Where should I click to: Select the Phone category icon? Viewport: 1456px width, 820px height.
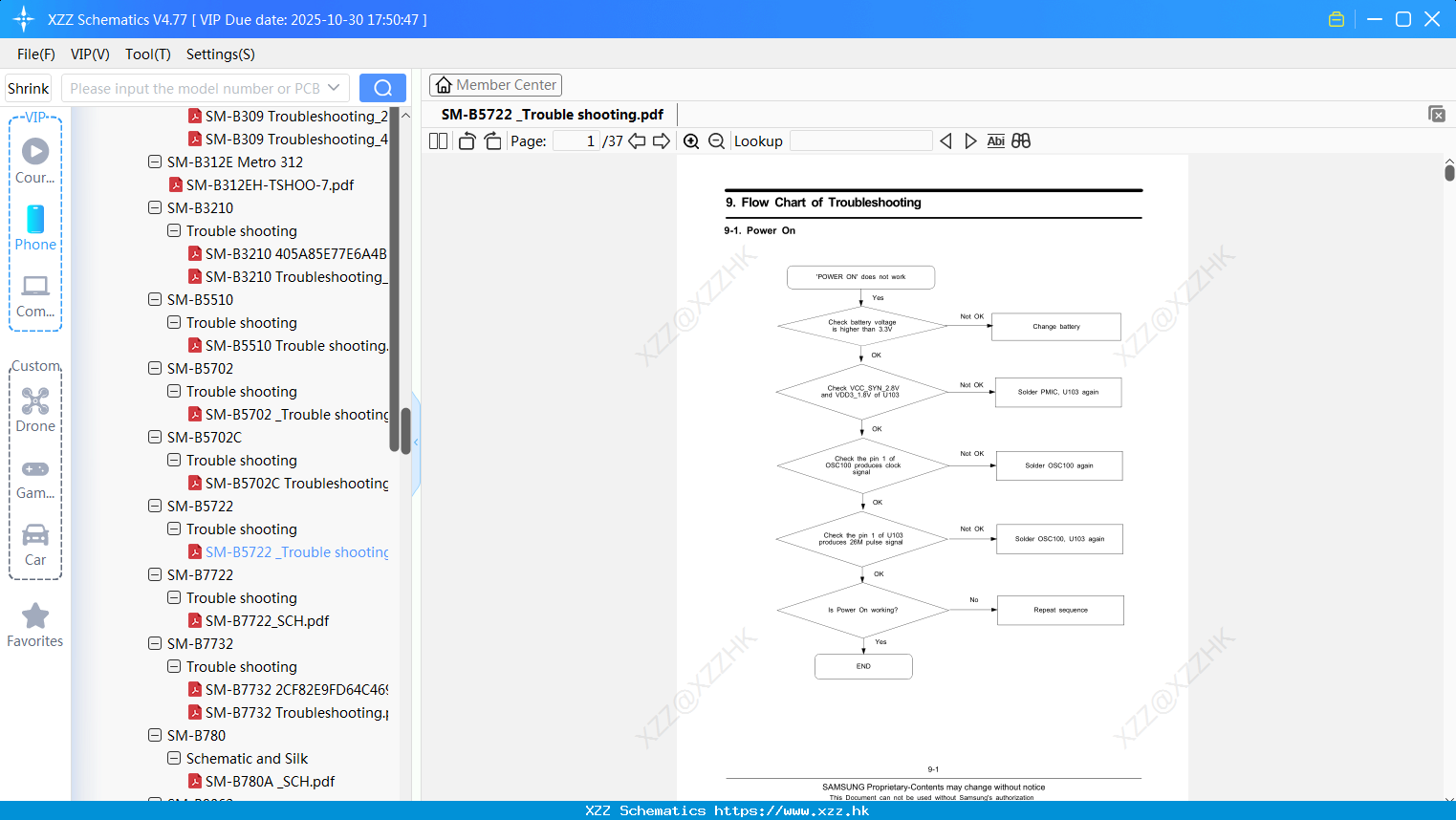click(35, 227)
